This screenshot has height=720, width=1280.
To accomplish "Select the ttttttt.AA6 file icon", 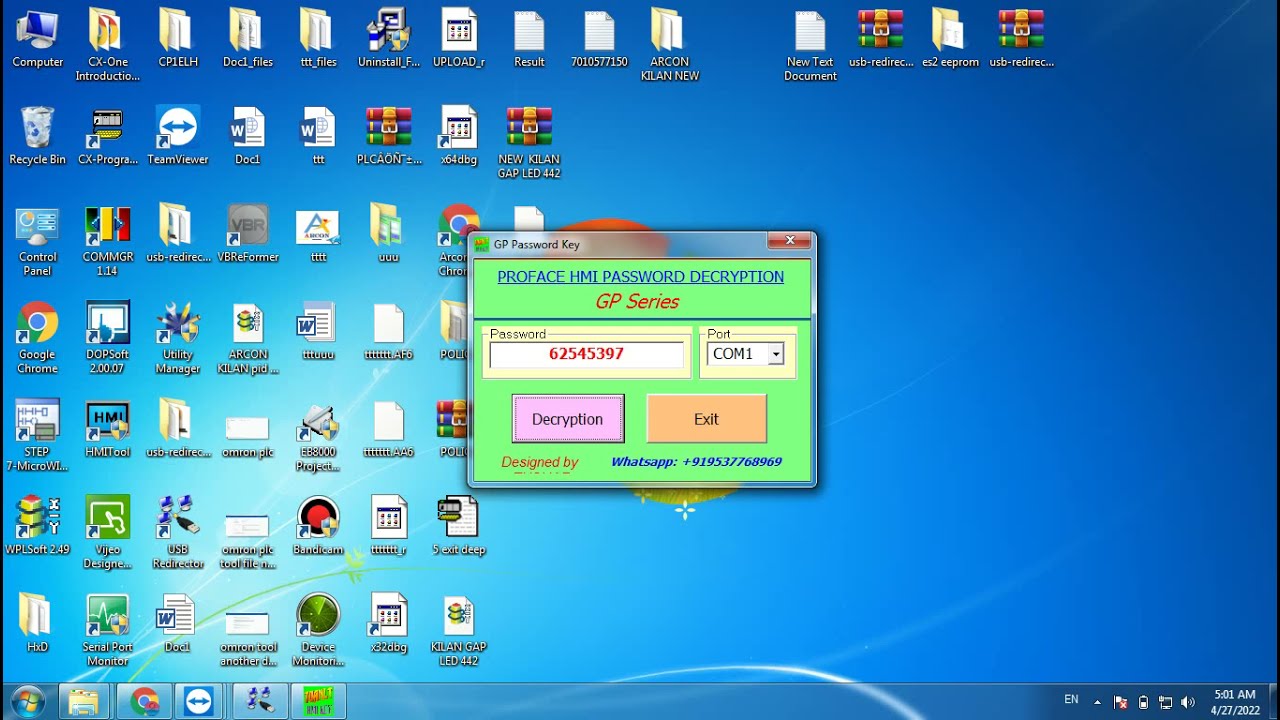I will click(x=389, y=429).
